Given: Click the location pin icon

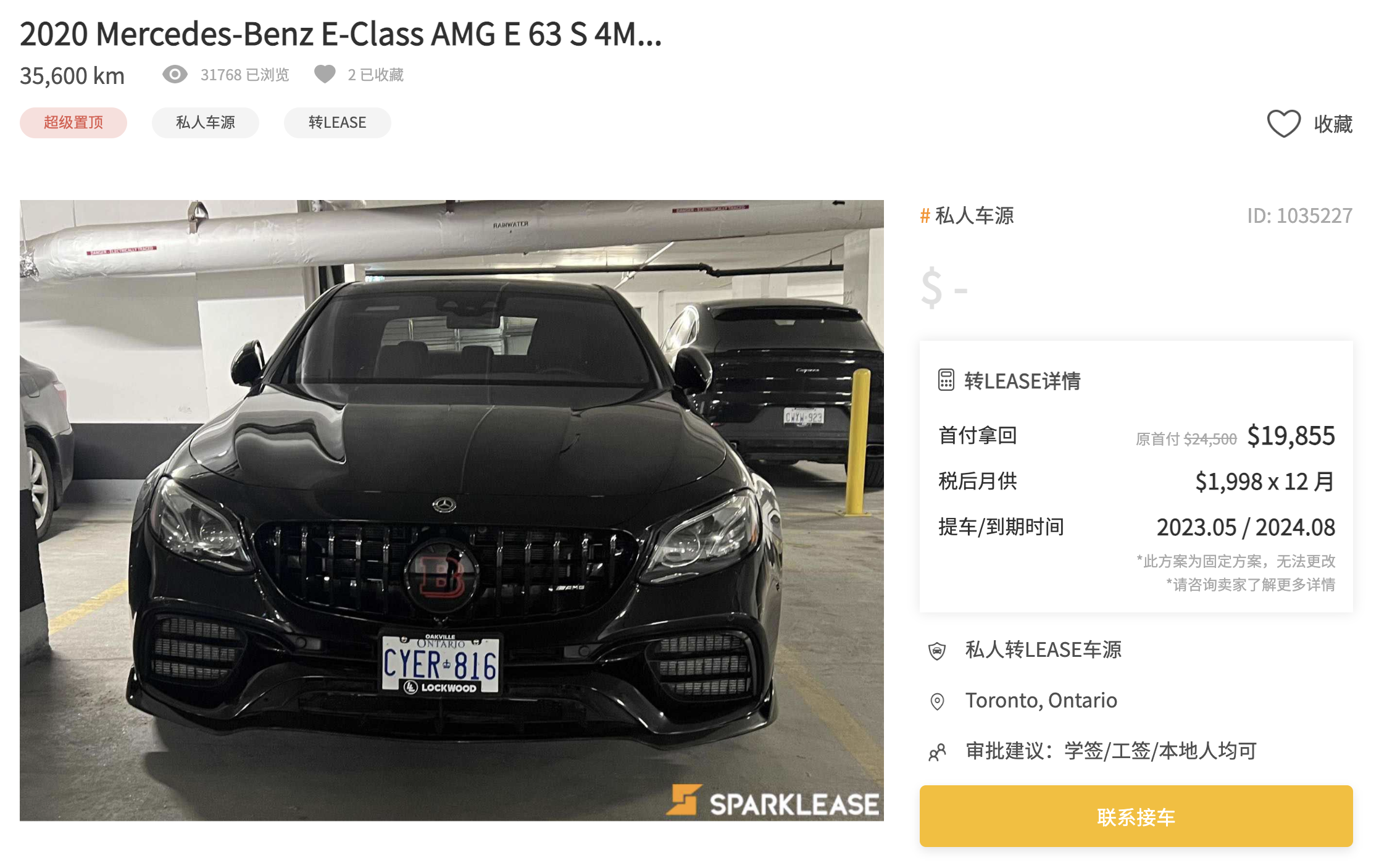Looking at the screenshot, I should click(937, 701).
